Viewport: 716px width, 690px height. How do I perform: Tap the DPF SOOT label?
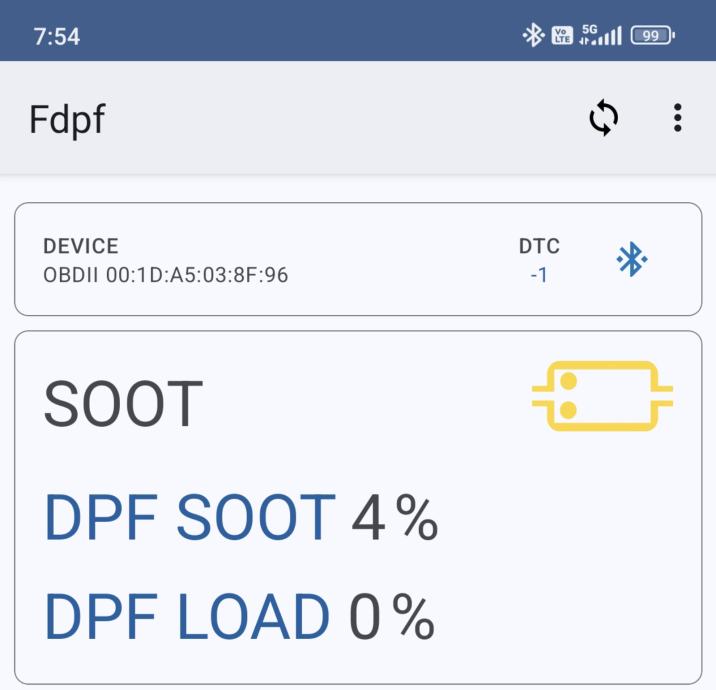coord(190,518)
